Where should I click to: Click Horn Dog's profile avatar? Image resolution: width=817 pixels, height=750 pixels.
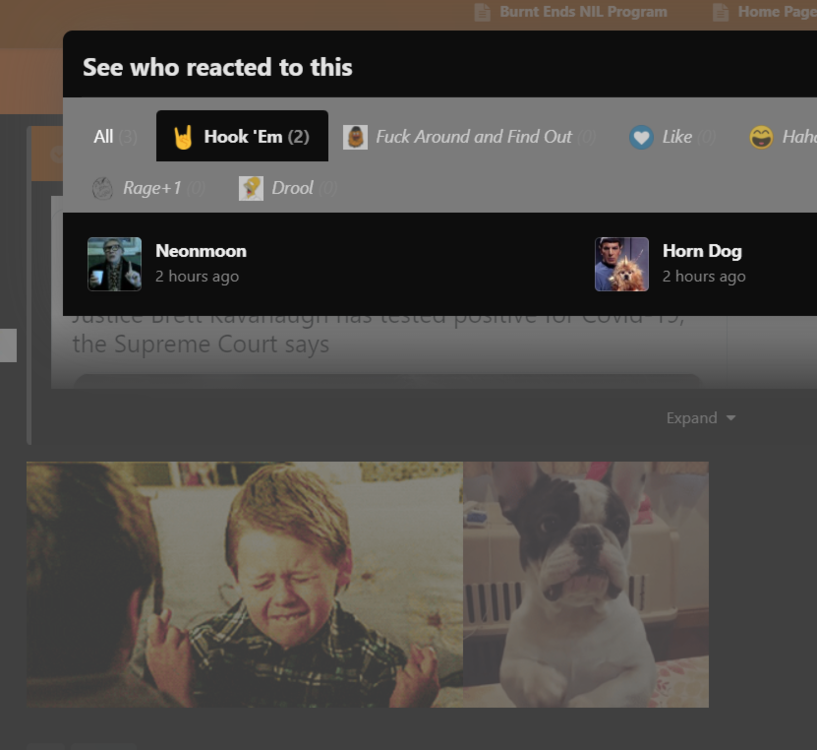point(621,265)
